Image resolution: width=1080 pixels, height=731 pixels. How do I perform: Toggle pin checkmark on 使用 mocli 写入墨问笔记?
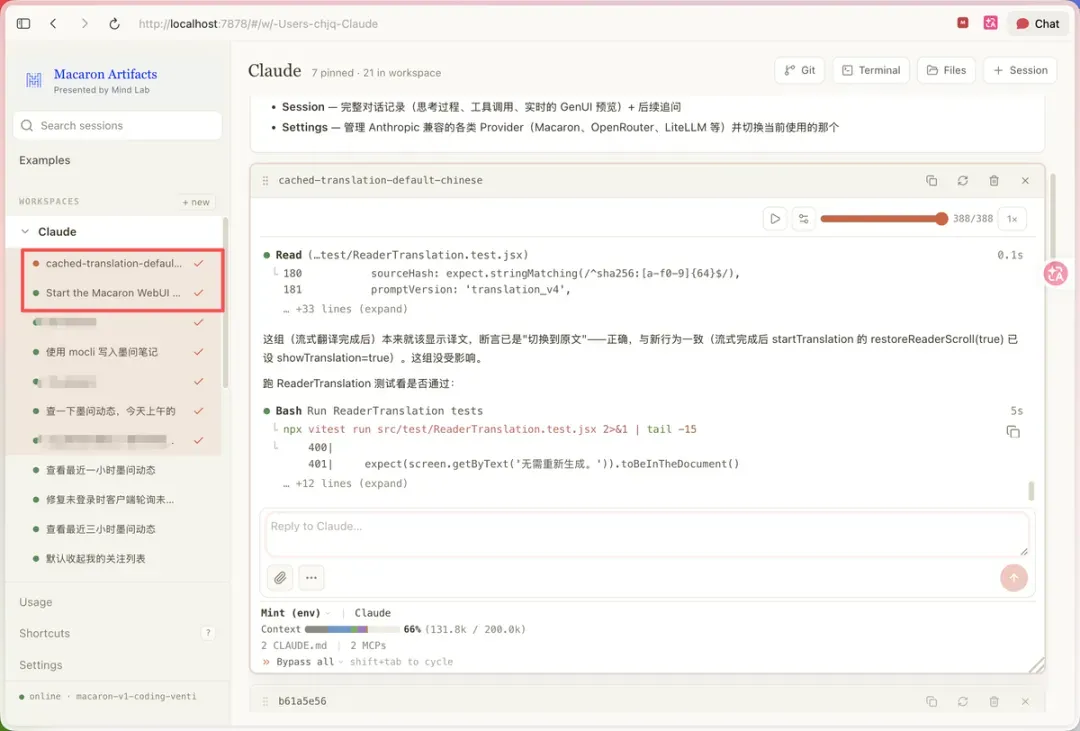point(198,352)
